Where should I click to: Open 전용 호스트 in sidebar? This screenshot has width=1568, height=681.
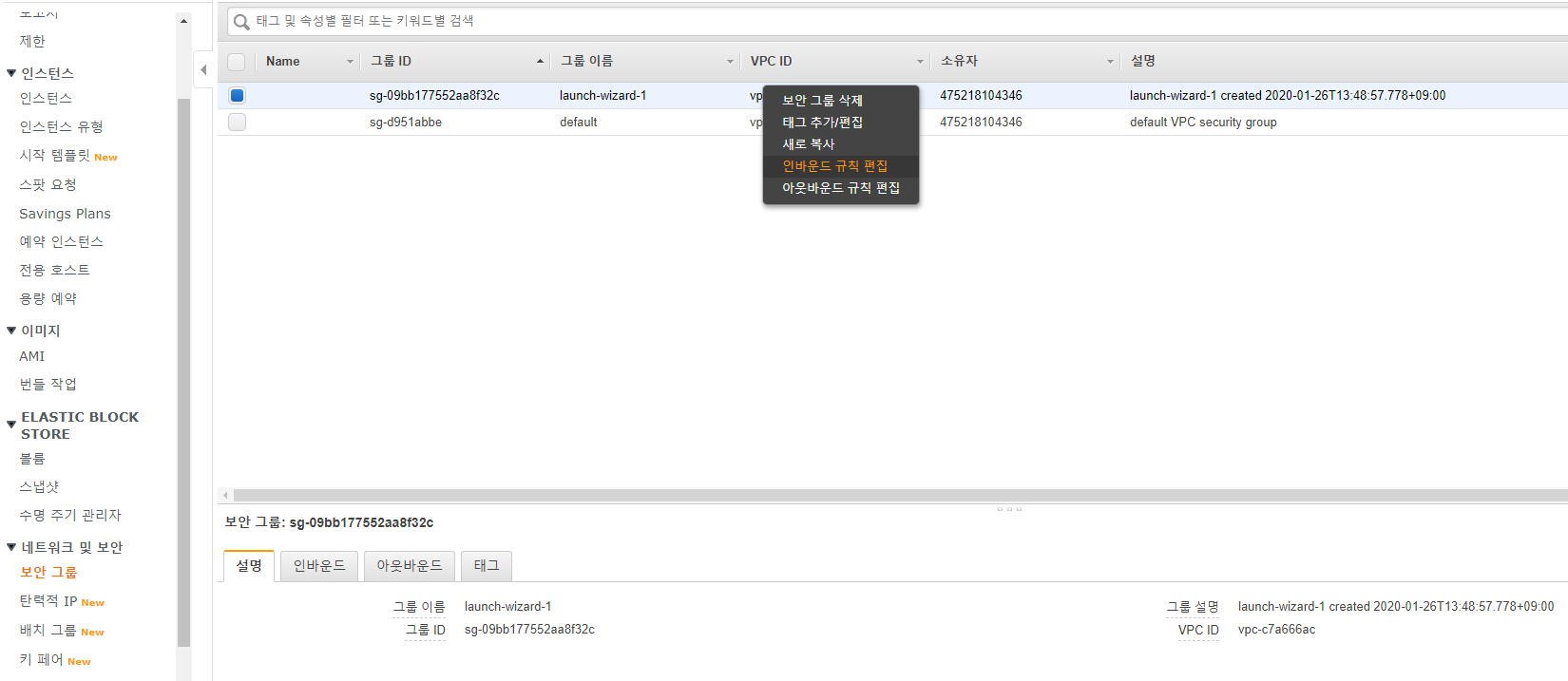(x=54, y=271)
